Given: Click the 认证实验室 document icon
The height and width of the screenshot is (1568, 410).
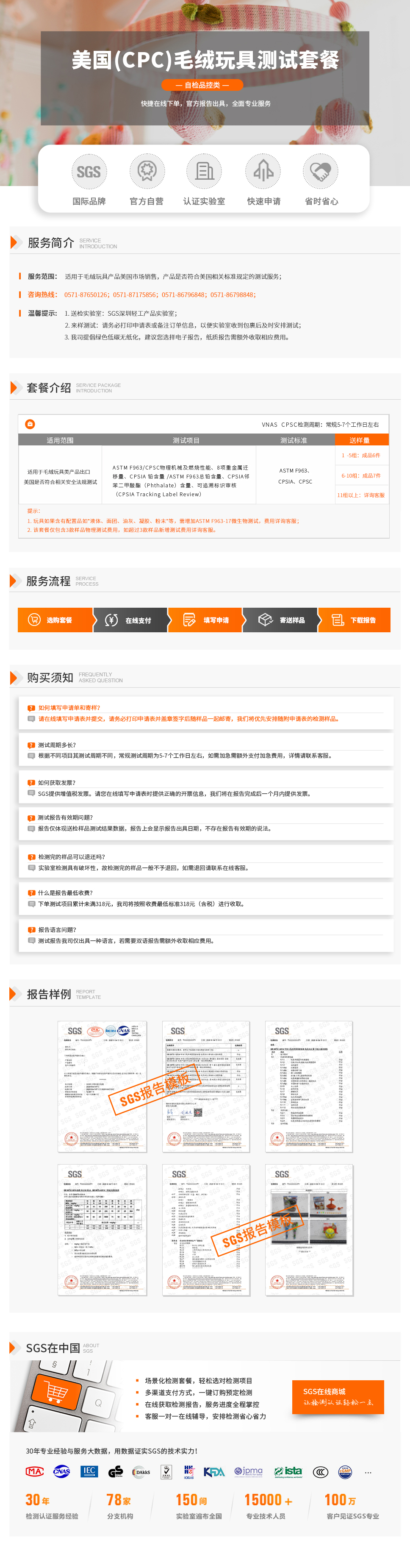Looking at the screenshot, I should tap(205, 171).
